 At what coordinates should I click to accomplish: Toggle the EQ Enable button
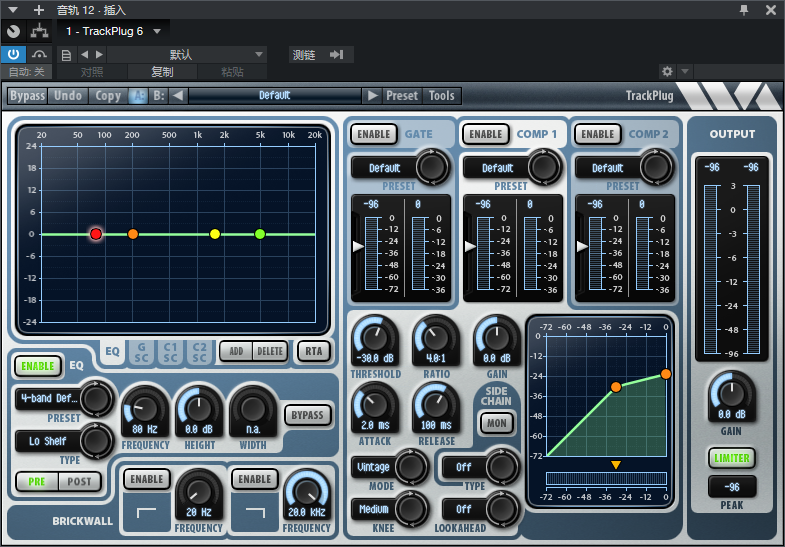38,366
